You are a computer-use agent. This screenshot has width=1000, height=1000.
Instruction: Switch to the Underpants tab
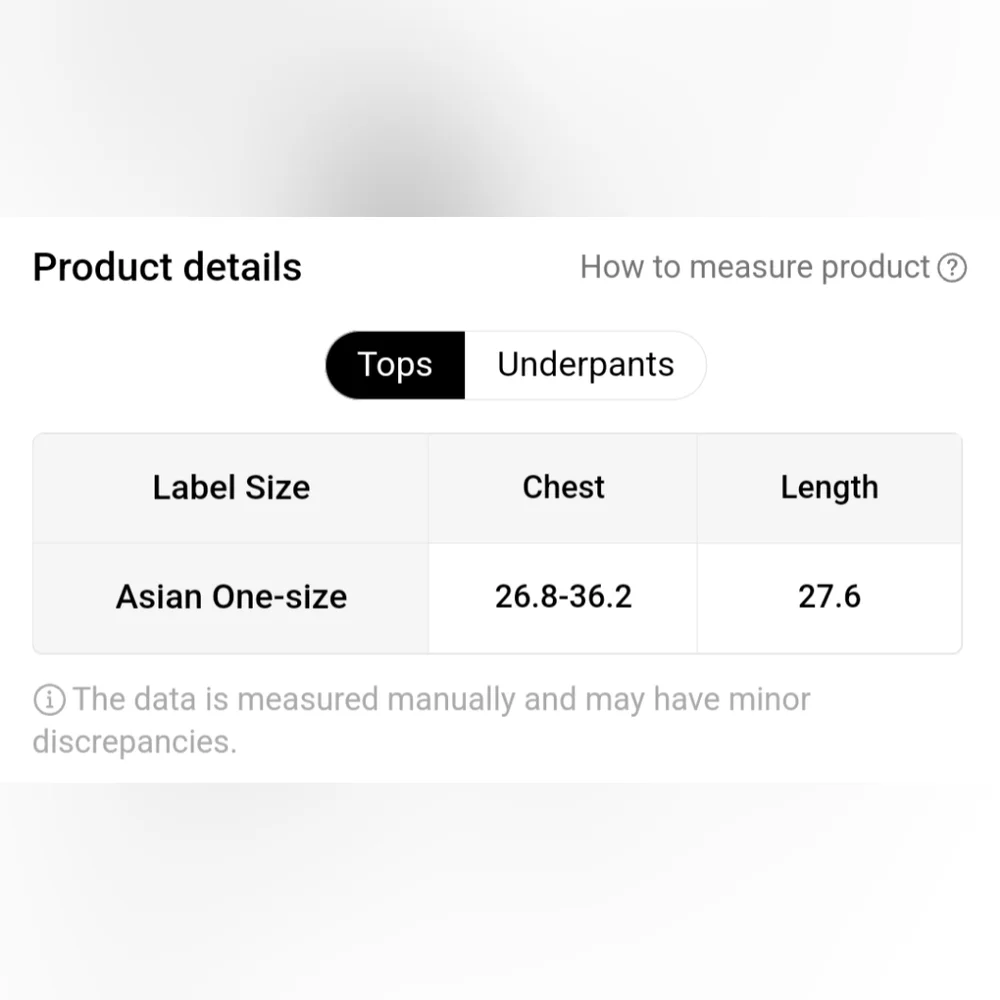[x=585, y=365]
